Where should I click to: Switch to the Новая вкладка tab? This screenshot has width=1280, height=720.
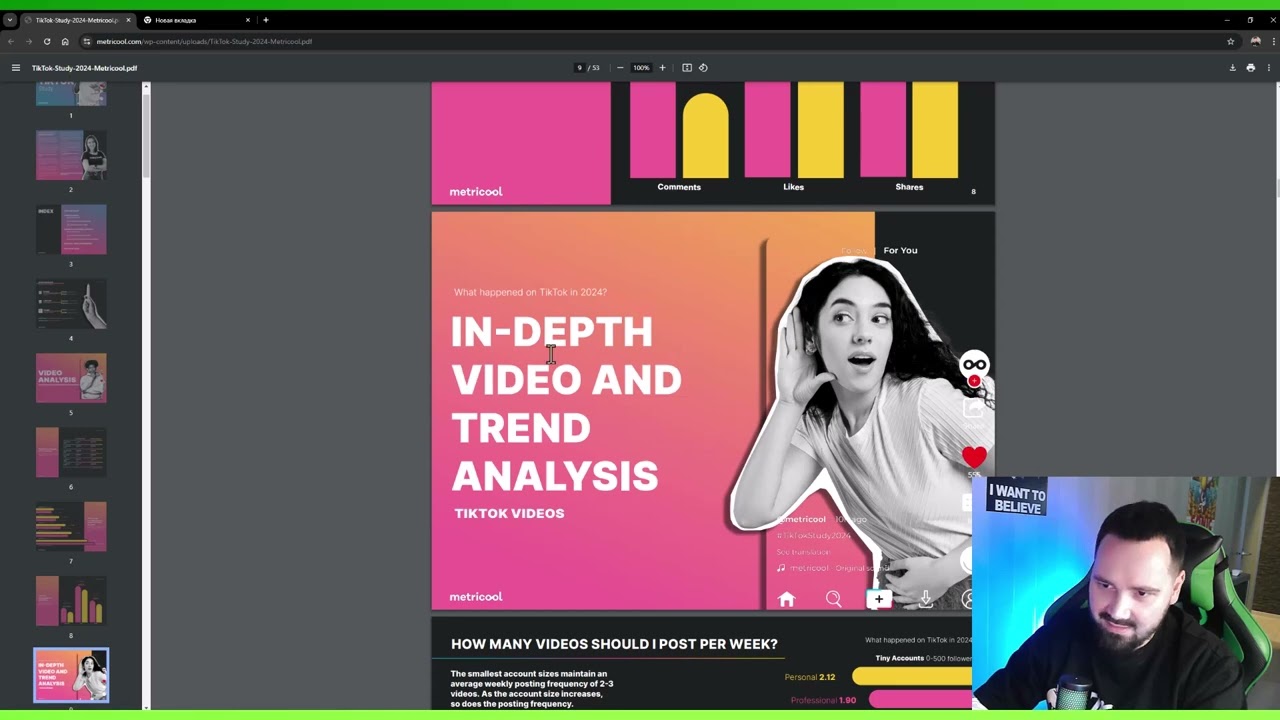[x=196, y=20]
